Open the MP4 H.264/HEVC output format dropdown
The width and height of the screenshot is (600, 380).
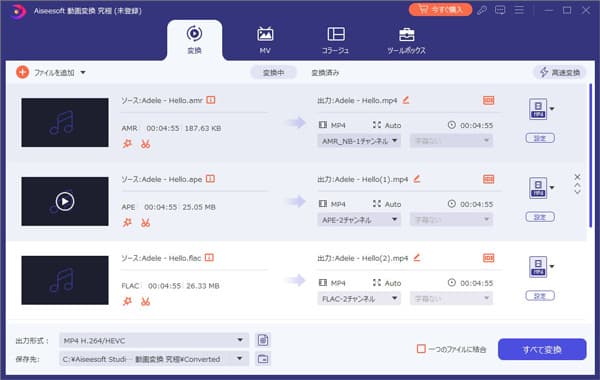(154, 340)
